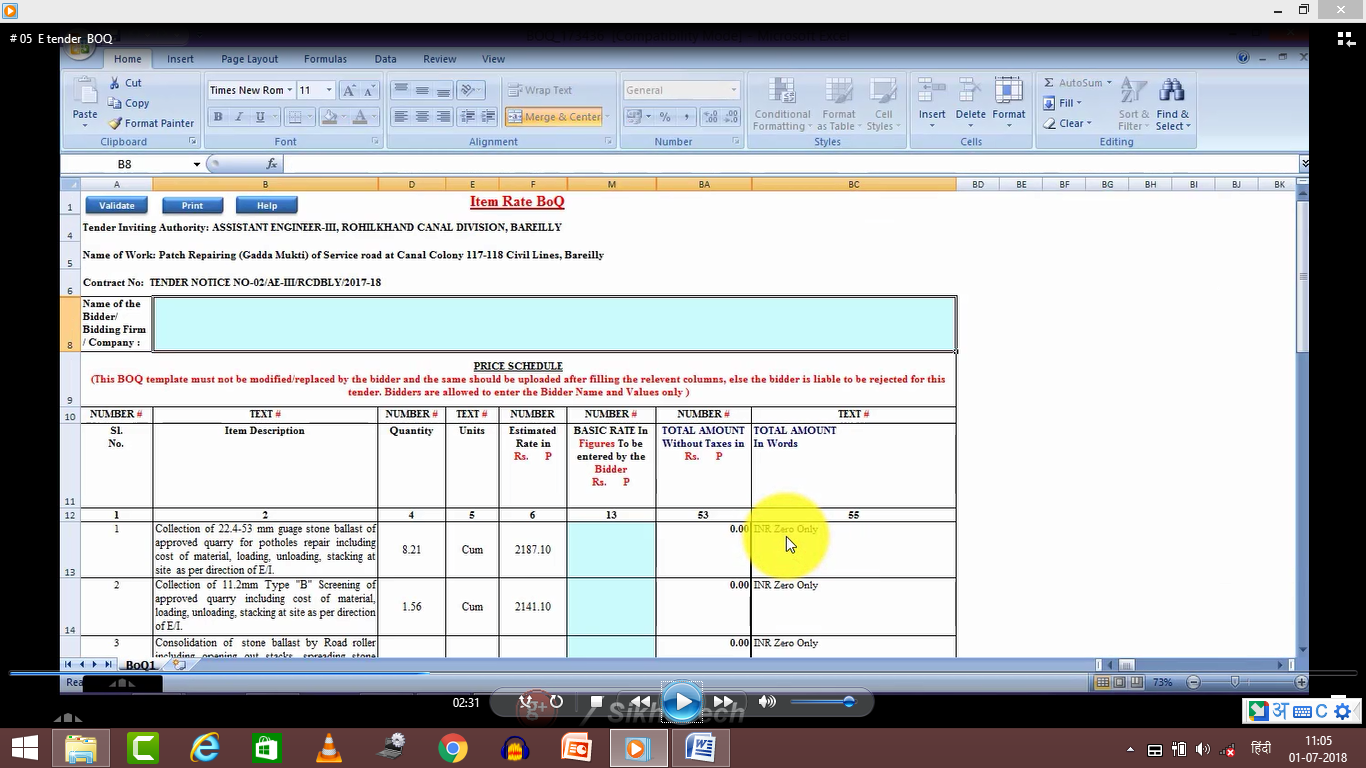Click the Orientation text-rotation icon
The image size is (1366, 768).
[469, 90]
